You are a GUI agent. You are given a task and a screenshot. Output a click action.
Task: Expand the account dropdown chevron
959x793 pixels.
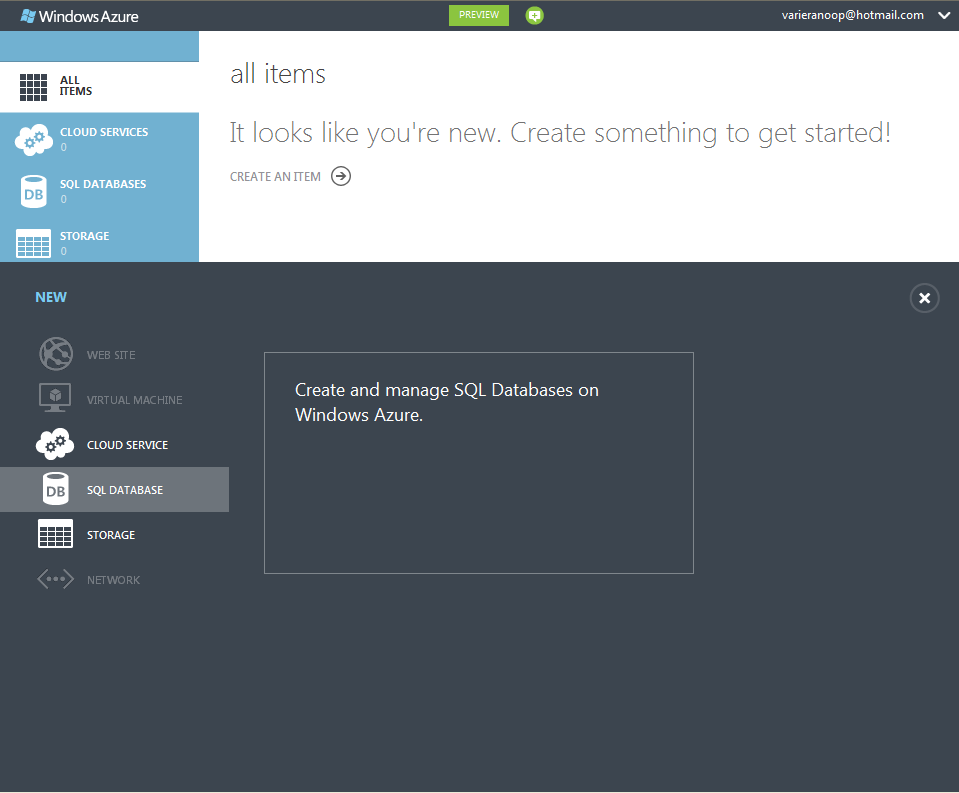tap(944, 16)
